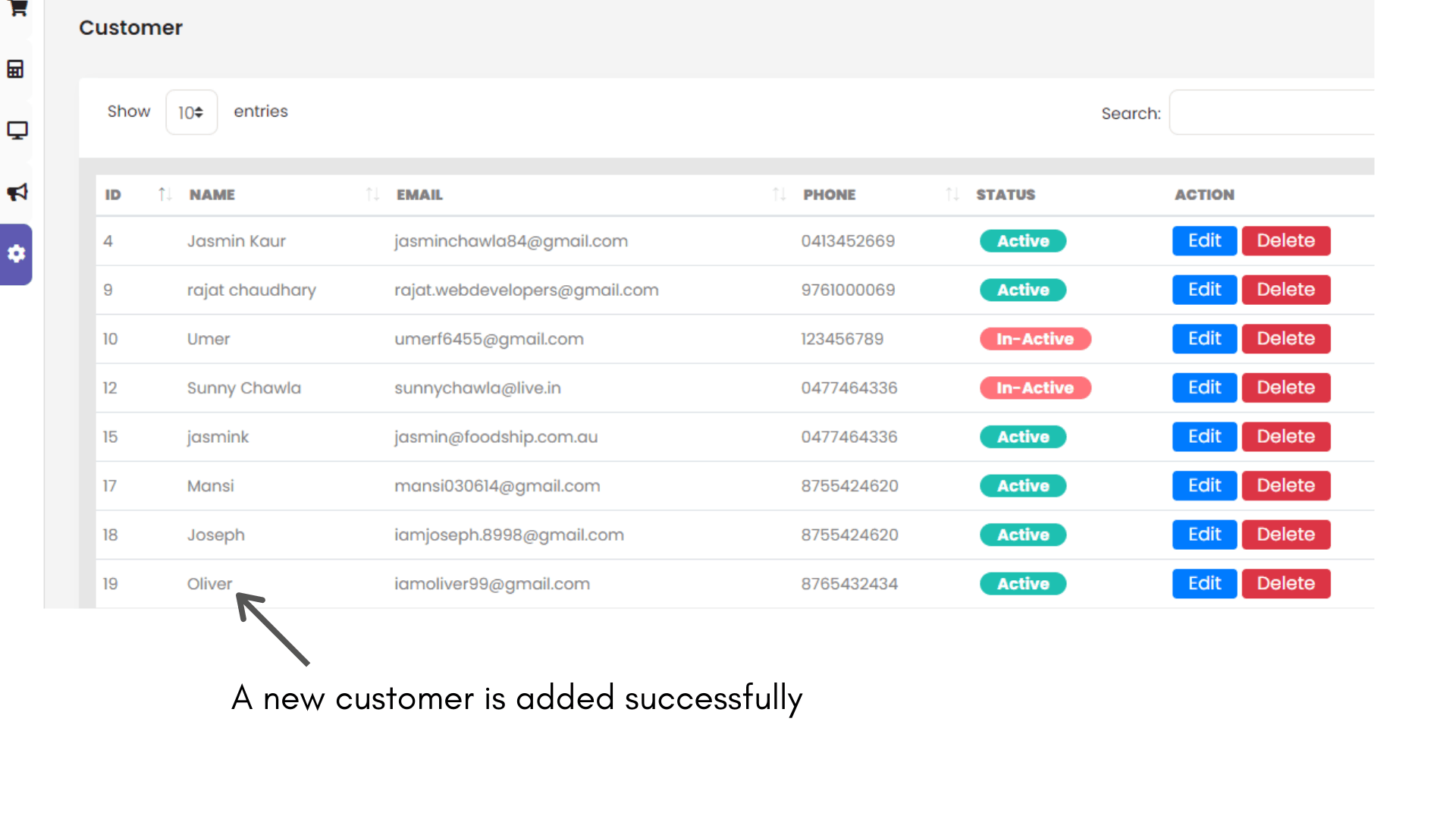This screenshot has width=1456, height=819.
Task: Click In-Active status badge for Sunny Chawla
Action: click(1034, 388)
